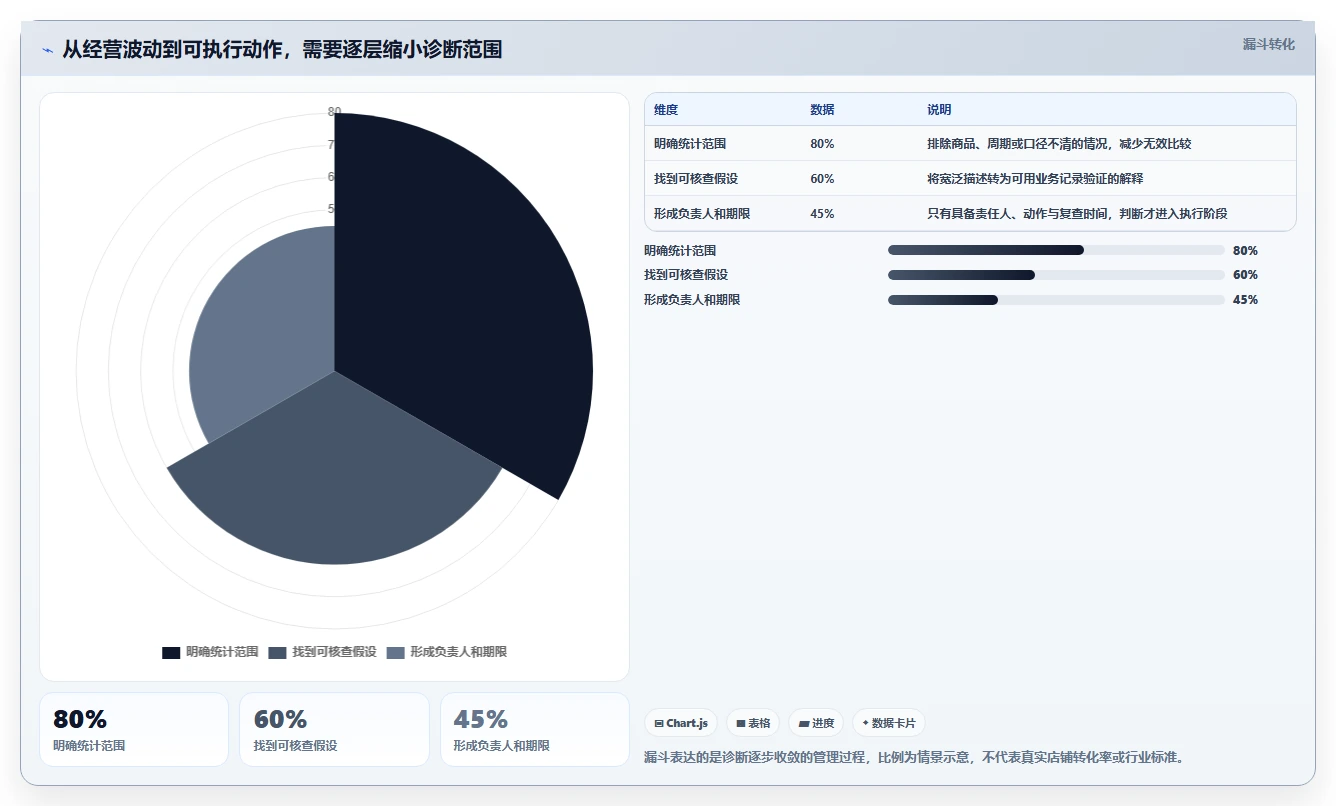Click the 形成负责人和期限 progress bar at 45%

tap(1056, 300)
